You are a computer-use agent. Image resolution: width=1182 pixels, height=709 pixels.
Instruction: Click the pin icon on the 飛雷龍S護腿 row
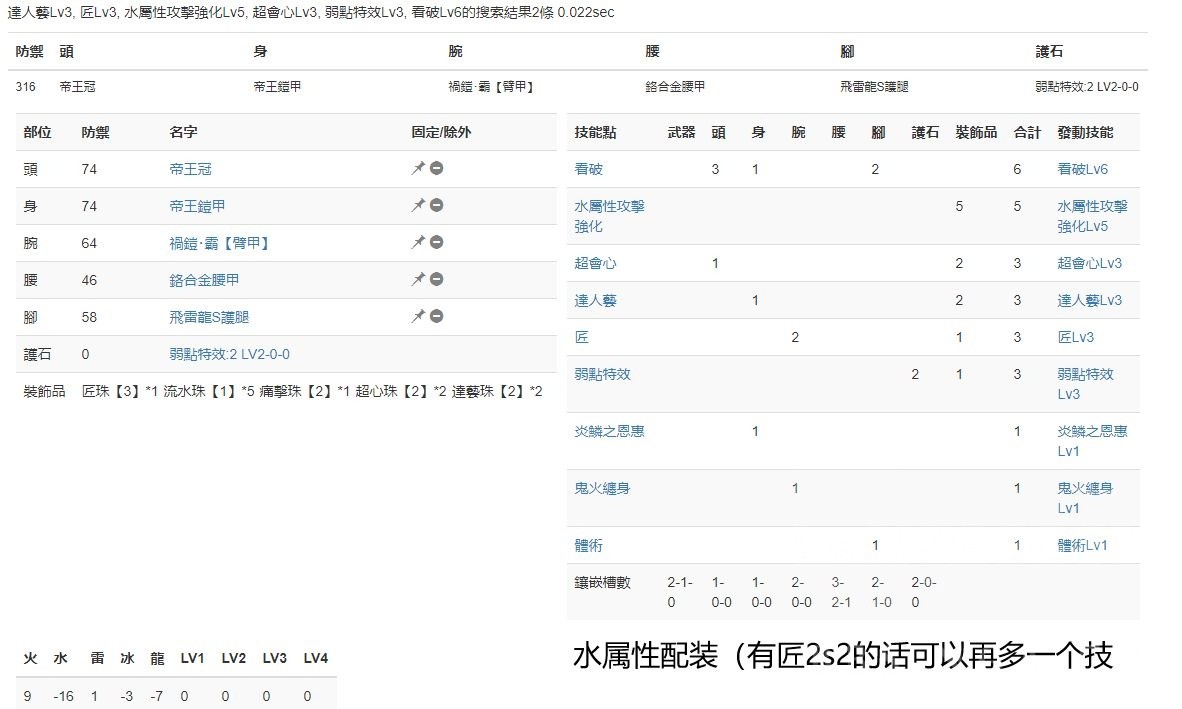418,314
